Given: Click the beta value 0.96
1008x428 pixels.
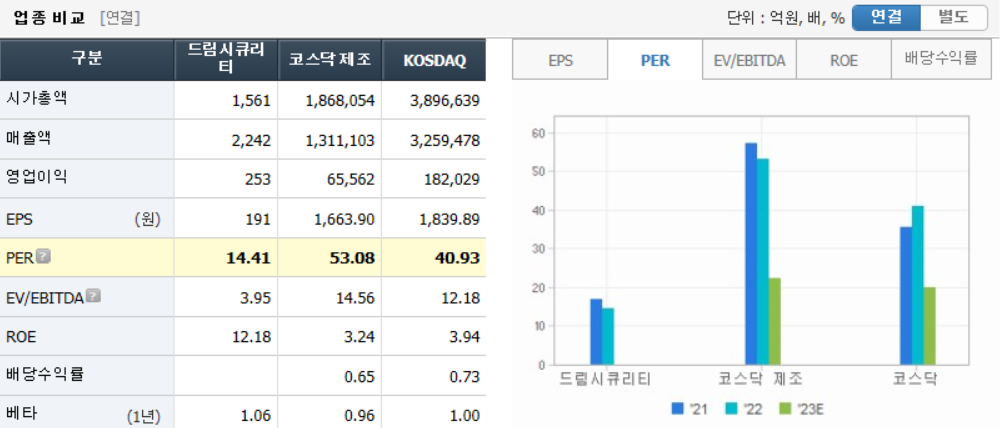Looking at the screenshot, I should pyautogui.click(x=358, y=416).
